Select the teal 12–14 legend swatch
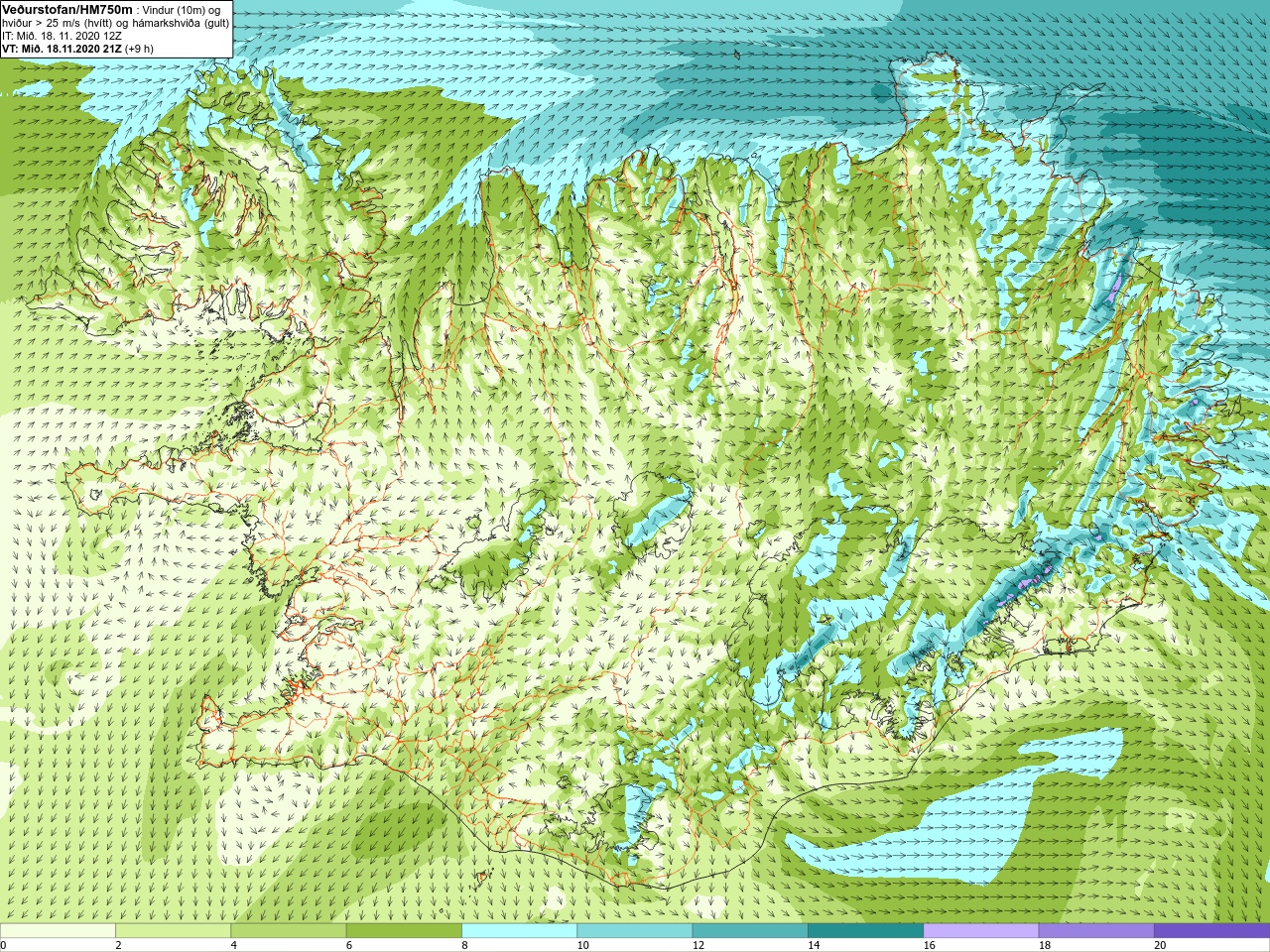The image size is (1270, 952). [x=750, y=931]
